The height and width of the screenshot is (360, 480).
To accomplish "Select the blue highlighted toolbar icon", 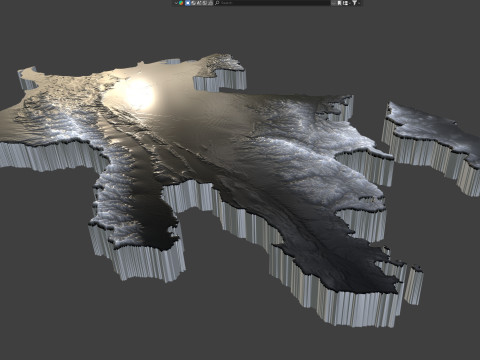I will [x=188, y=3].
